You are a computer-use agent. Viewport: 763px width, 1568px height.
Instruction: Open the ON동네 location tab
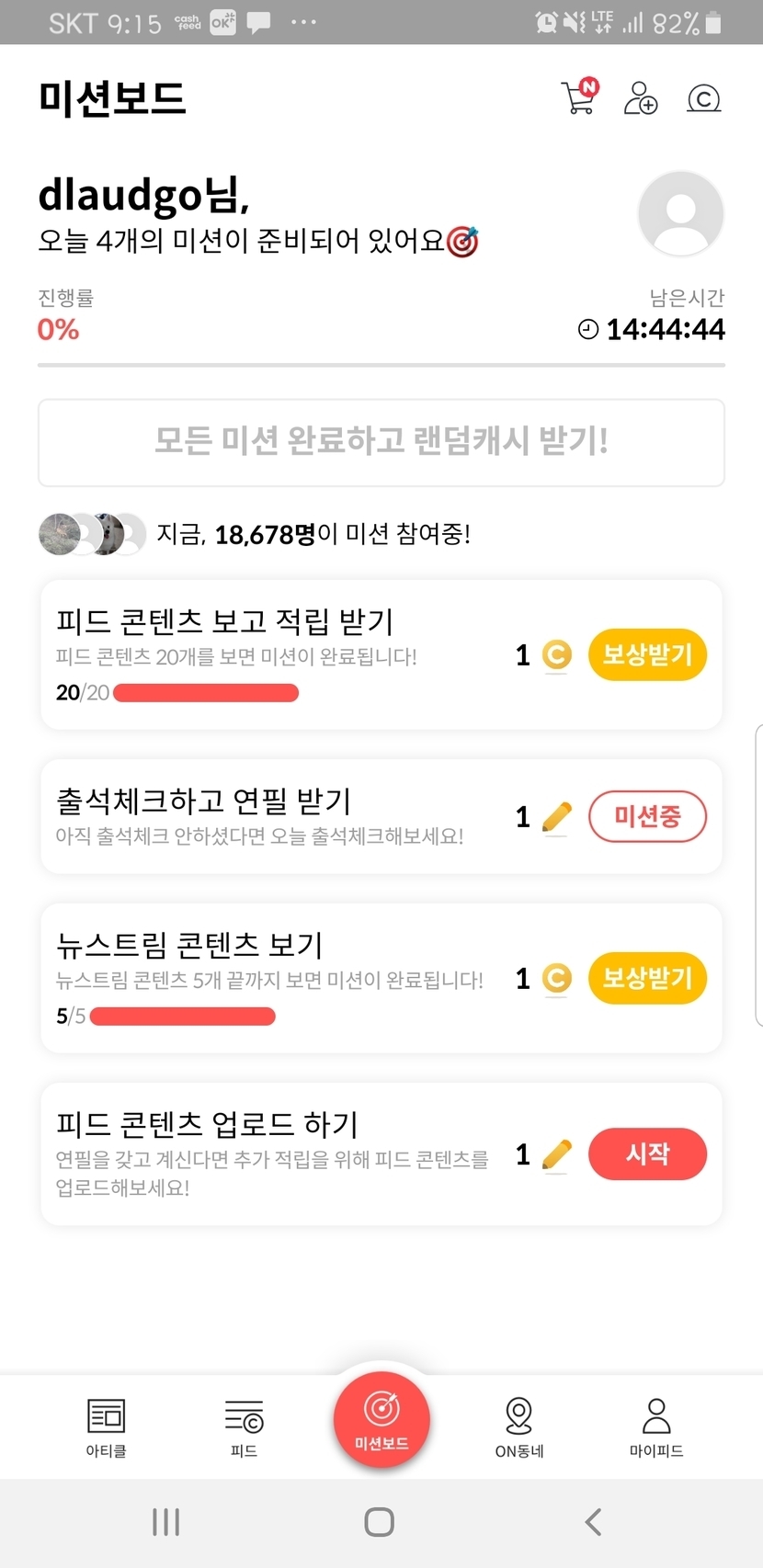(519, 1426)
